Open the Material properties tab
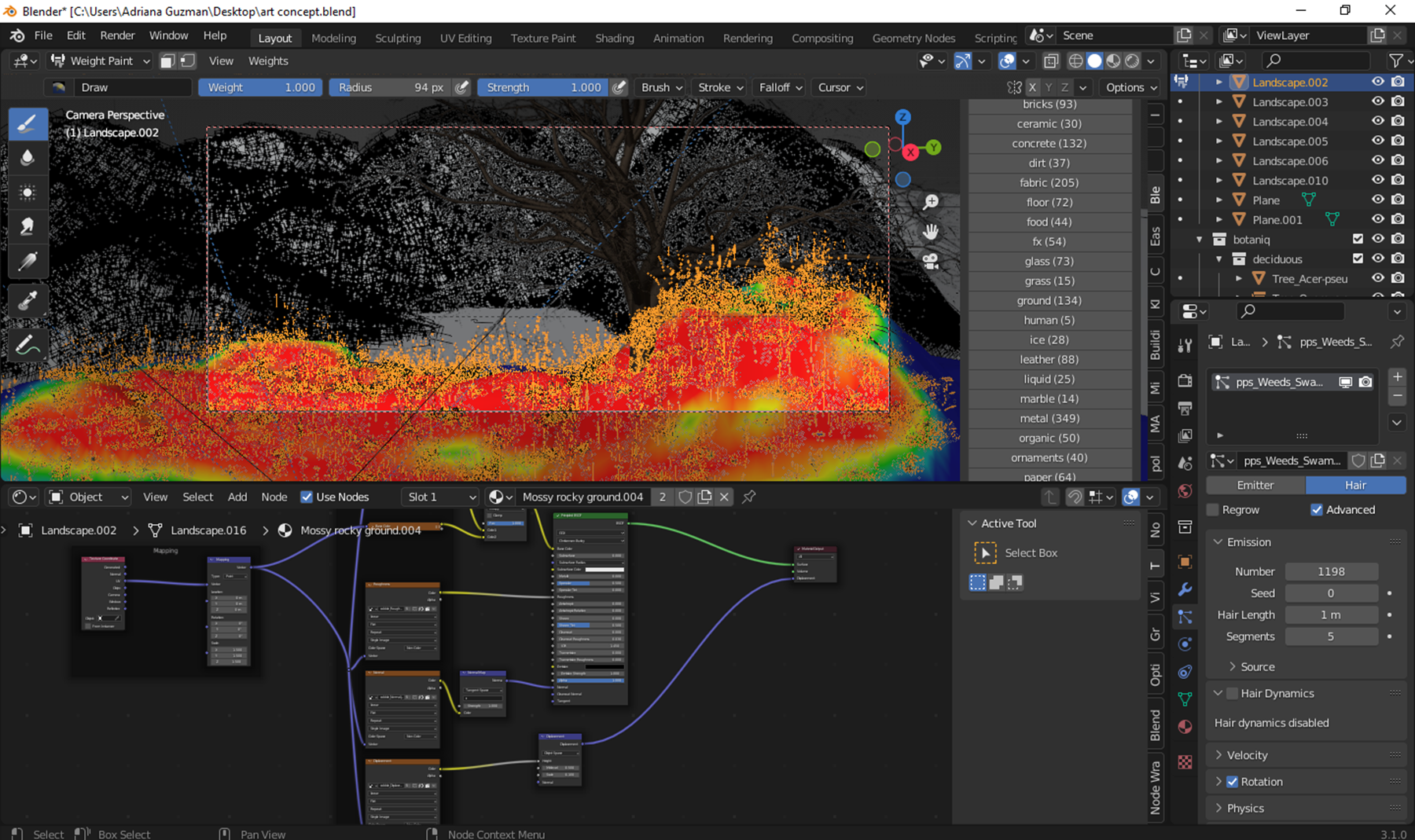The image size is (1415, 840). pos(1185,727)
